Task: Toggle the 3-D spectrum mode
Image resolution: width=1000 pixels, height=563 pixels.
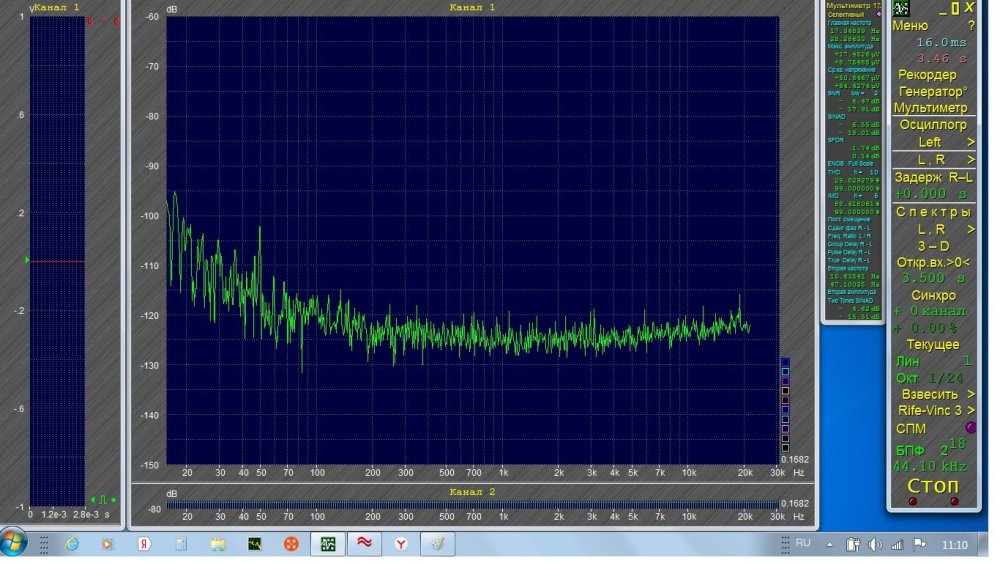Action: tap(932, 245)
